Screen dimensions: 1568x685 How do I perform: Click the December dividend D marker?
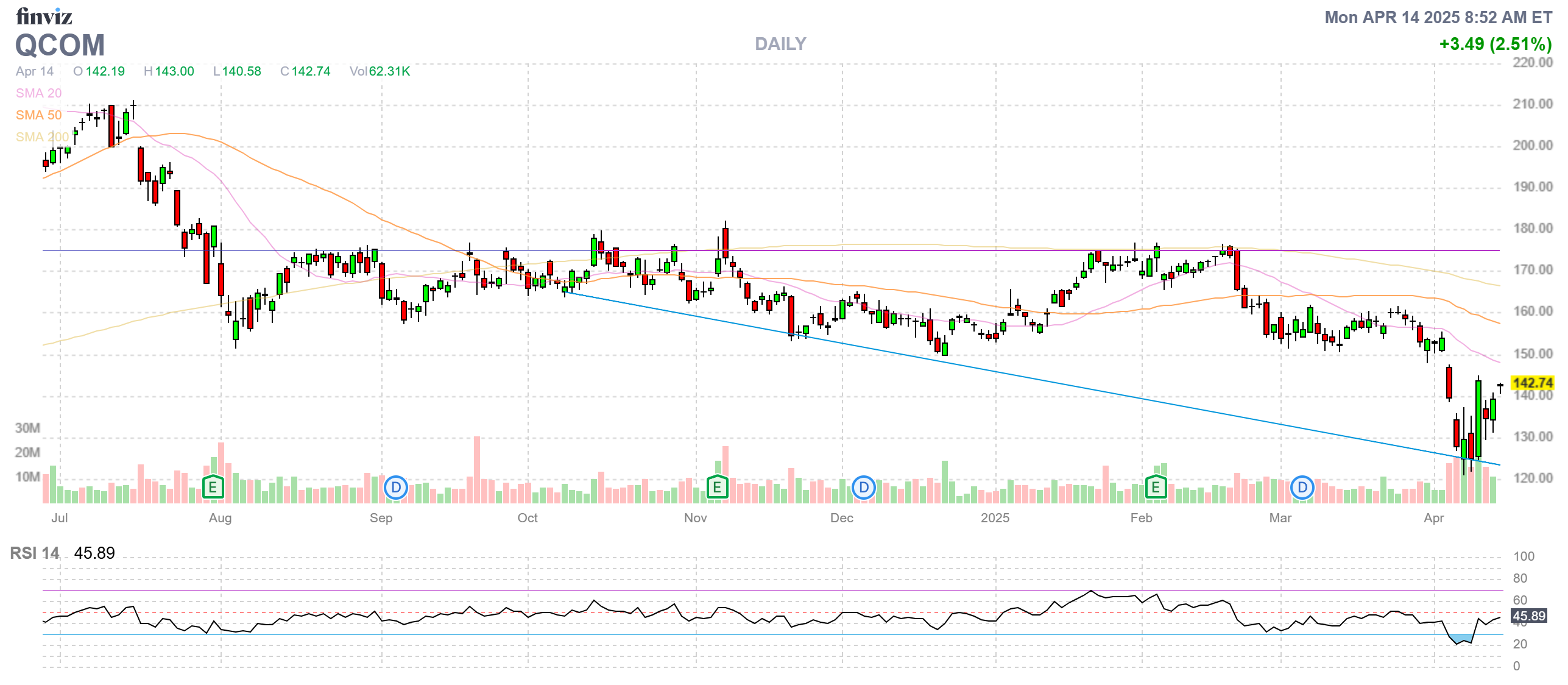(863, 488)
